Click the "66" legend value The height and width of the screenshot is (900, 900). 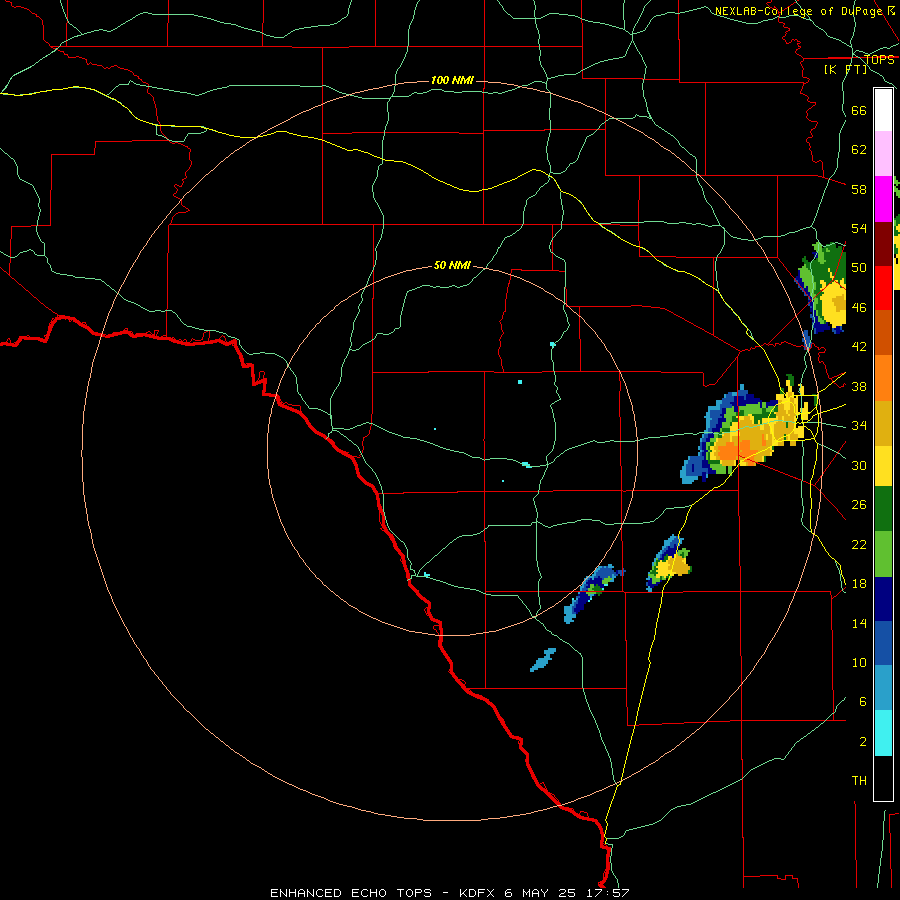tap(859, 110)
